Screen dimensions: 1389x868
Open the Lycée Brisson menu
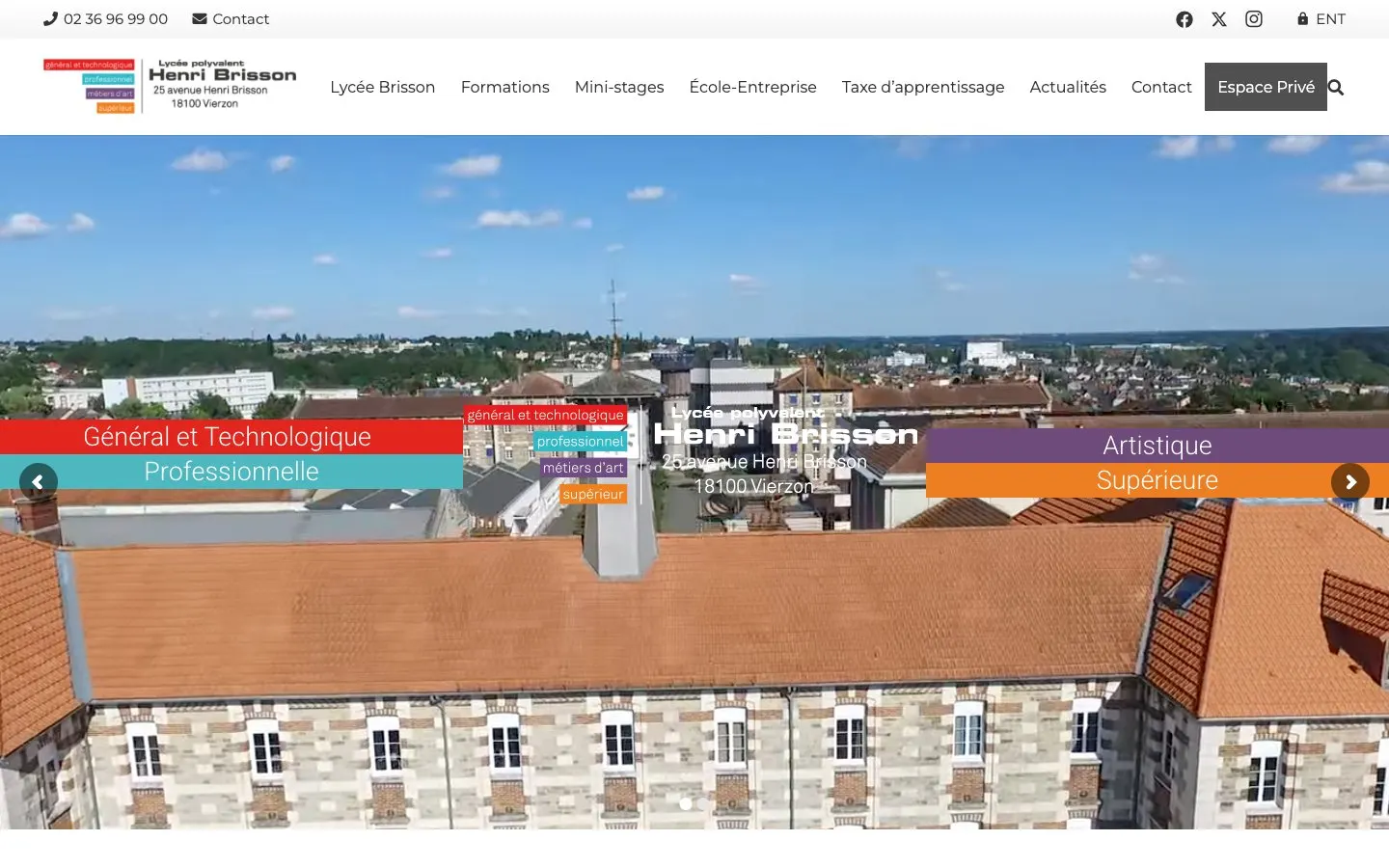point(383,87)
